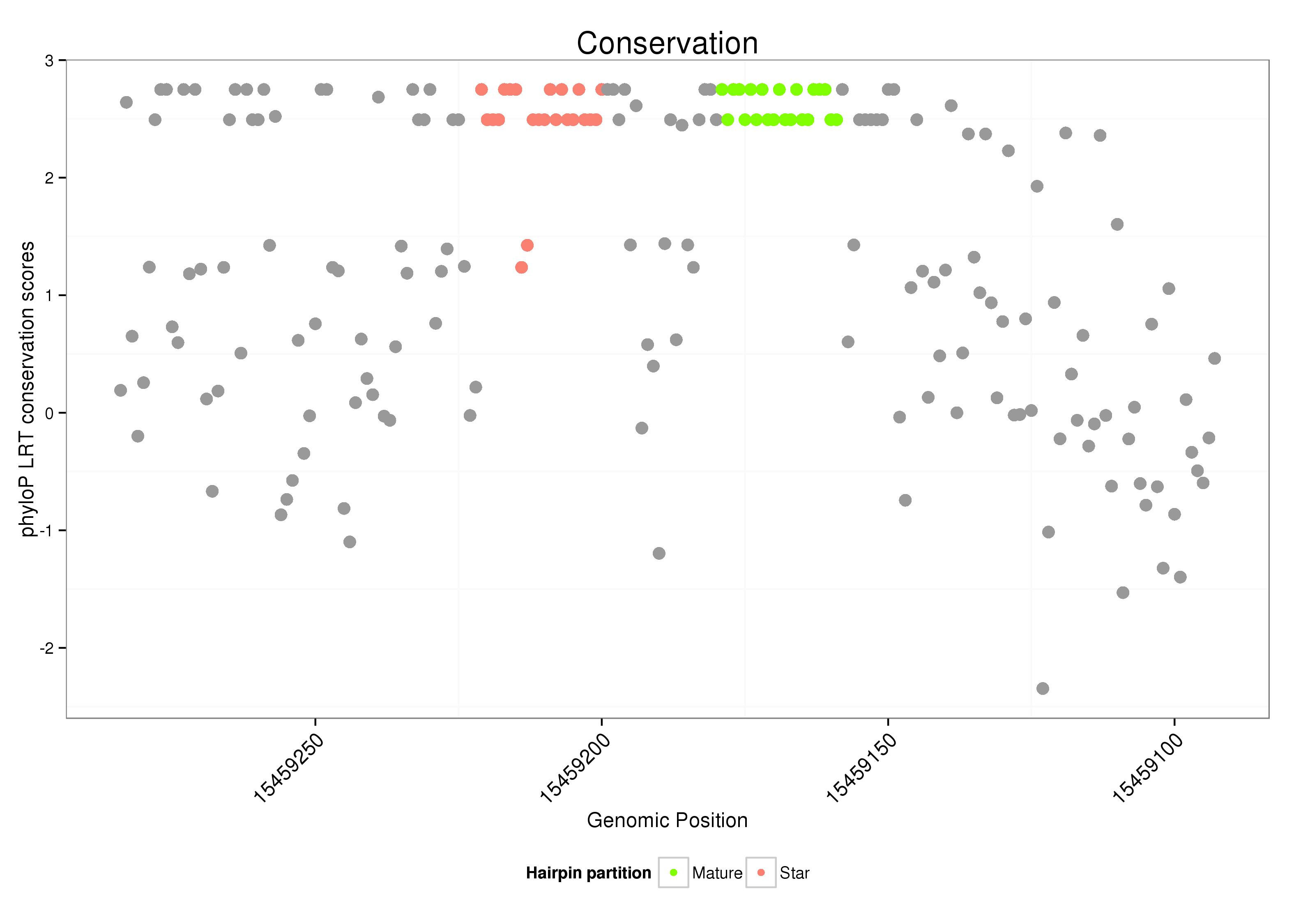Click the Mature legend text label
The image size is (1294, 924).
pos(717,873)
